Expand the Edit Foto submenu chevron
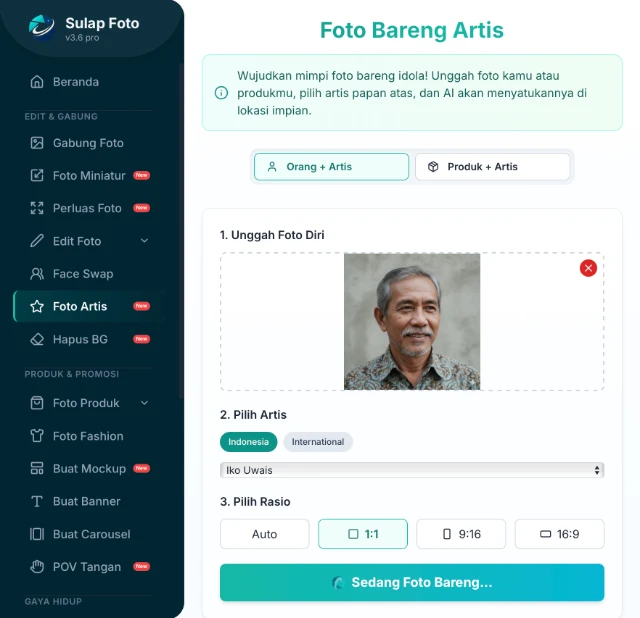640x618 pixels. [144, 241]
